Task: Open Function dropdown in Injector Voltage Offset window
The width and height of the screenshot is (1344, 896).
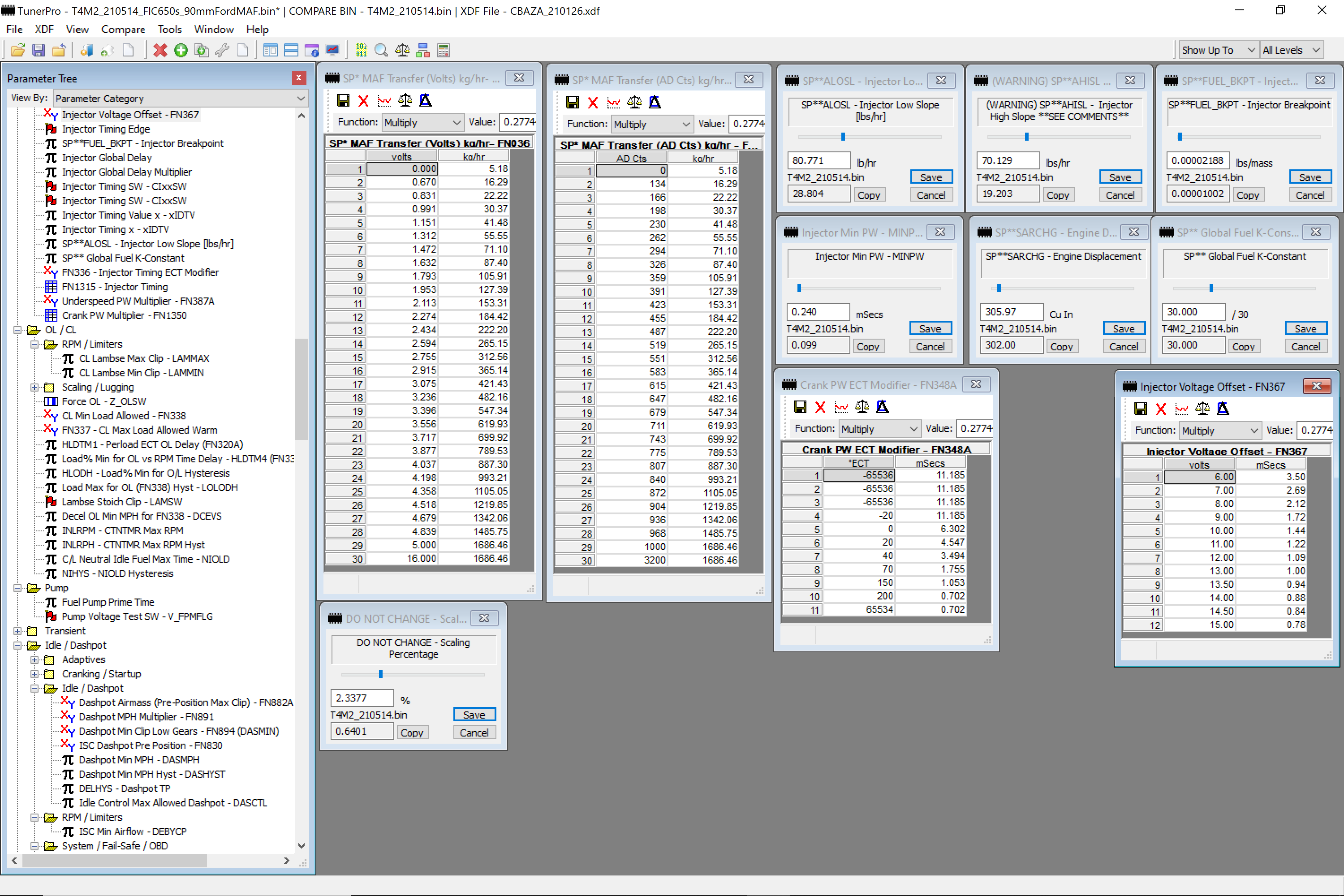Action: (x=1220, y=431)
